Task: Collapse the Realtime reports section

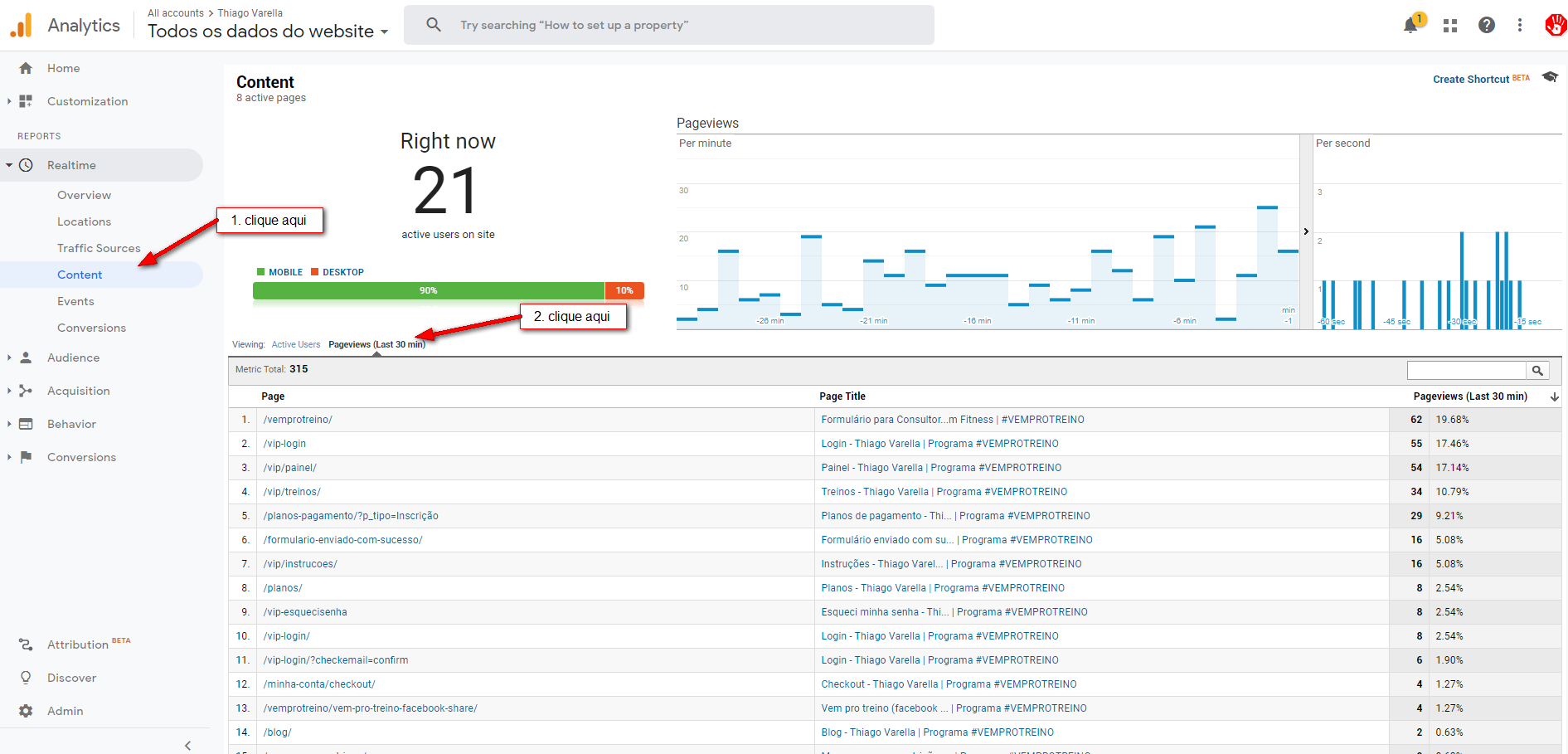Action: pyautogui.click(x=10, y=165)
